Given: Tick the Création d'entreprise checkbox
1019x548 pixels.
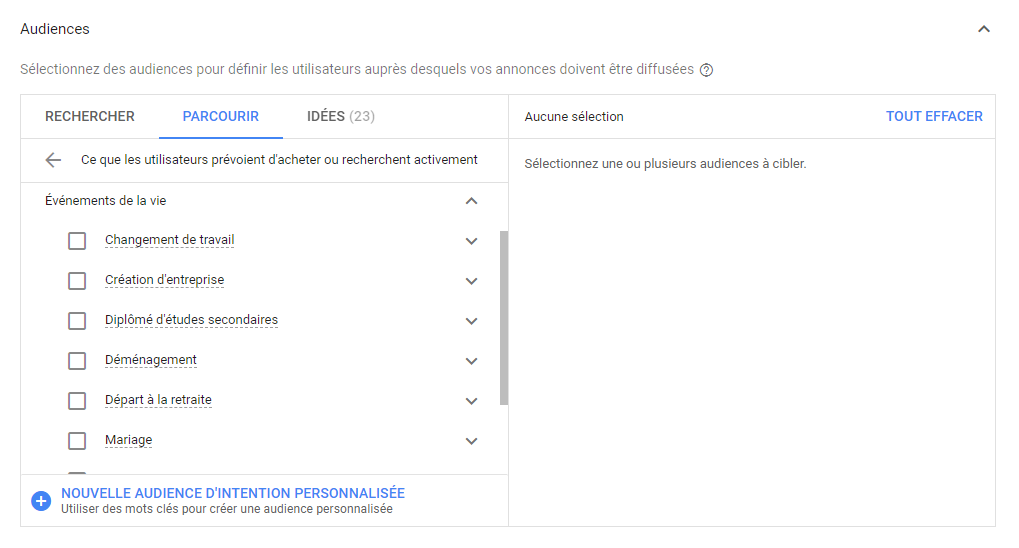Looking at the screenshot, I should tap(77, 281).
